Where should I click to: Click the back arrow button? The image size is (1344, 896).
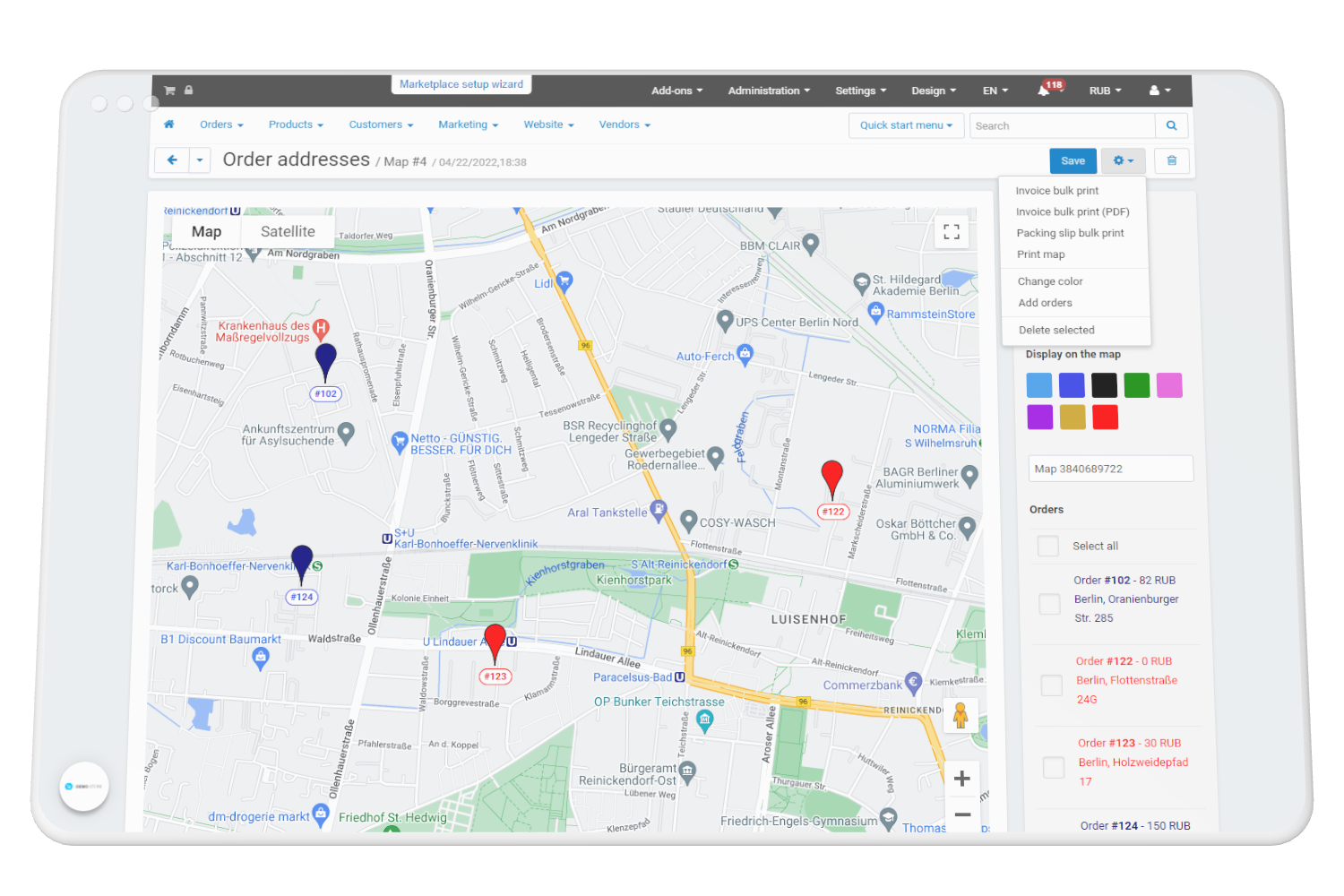[172, 160]
